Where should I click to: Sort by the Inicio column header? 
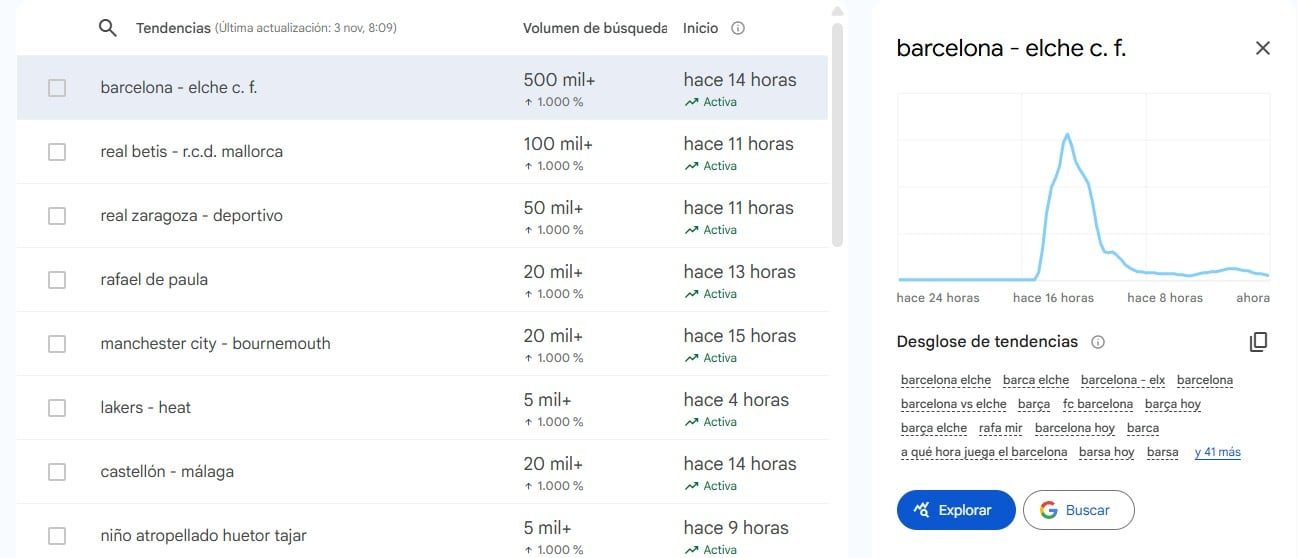700,28
